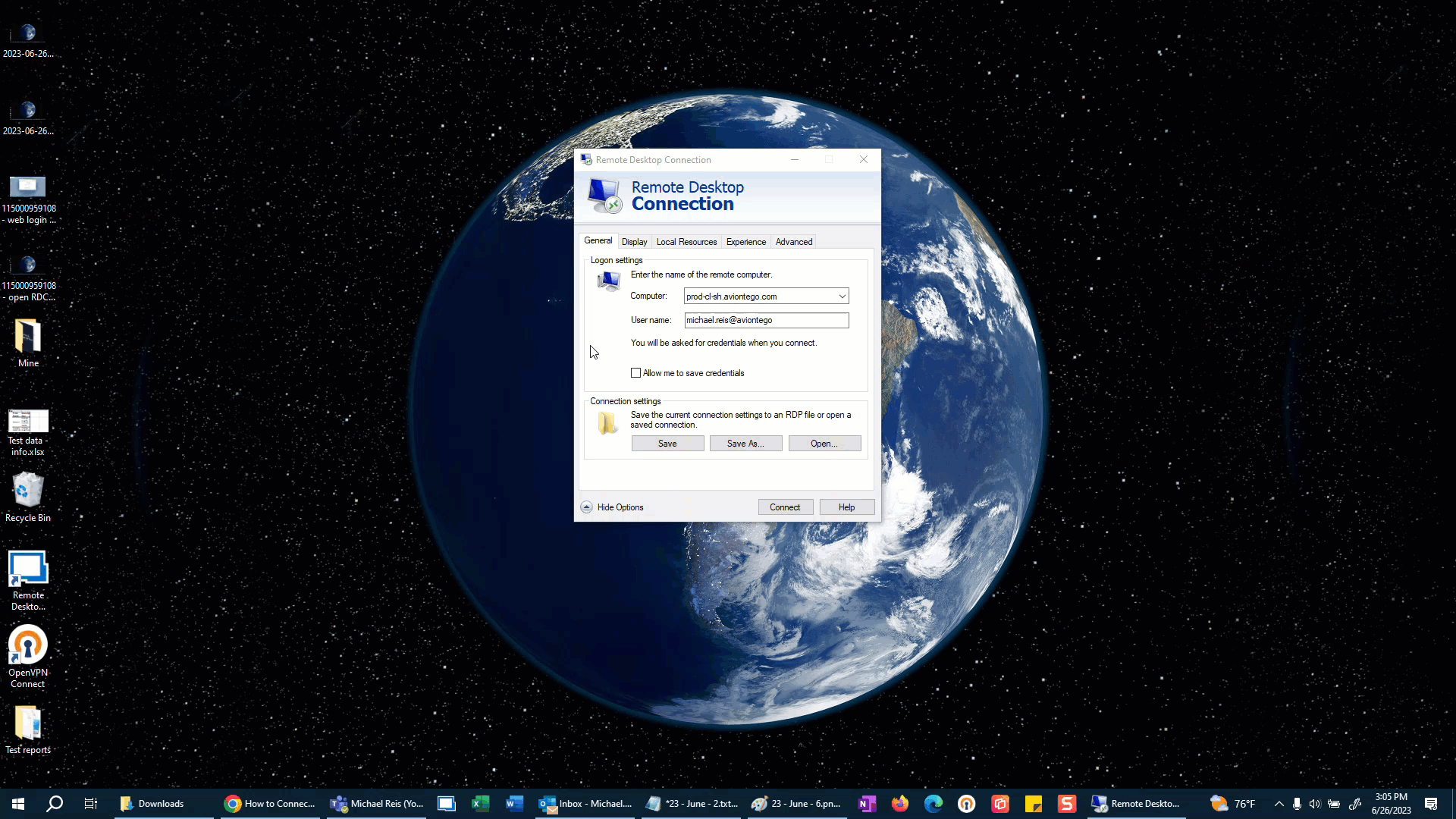The image size is (1456, 819).
Task: Select the Mine folder on desktop
Action: 28,344
